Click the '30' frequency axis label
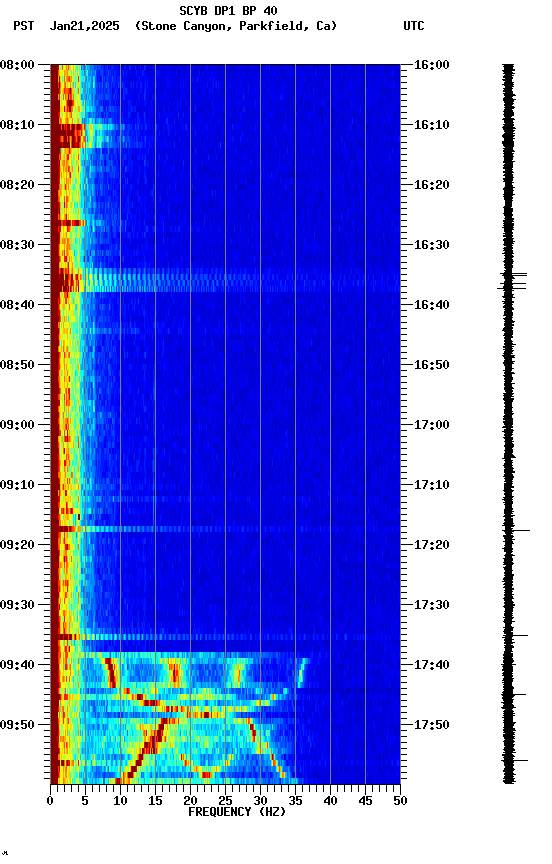 point(260,801)
